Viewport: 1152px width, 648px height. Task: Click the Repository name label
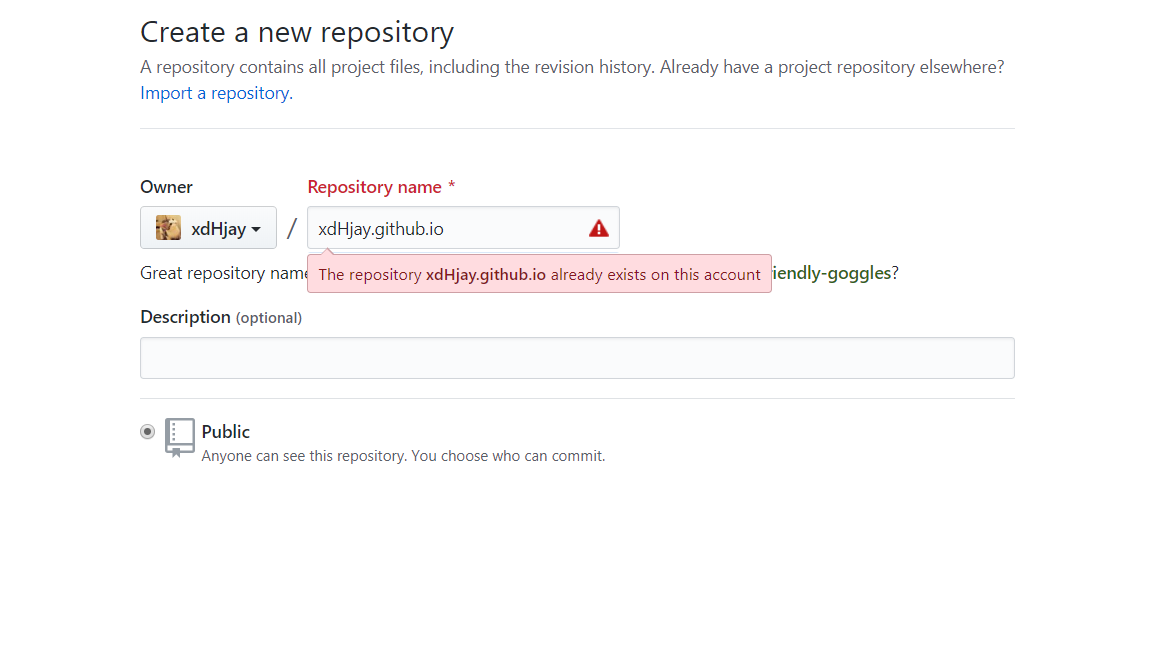[x=375, y=187]
